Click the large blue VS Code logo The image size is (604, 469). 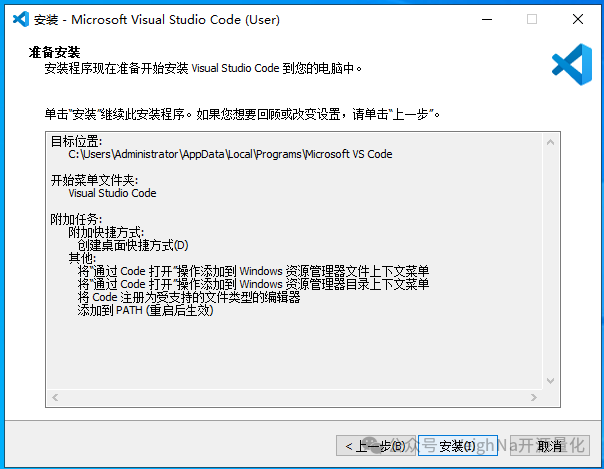click(x=572, y=63)
